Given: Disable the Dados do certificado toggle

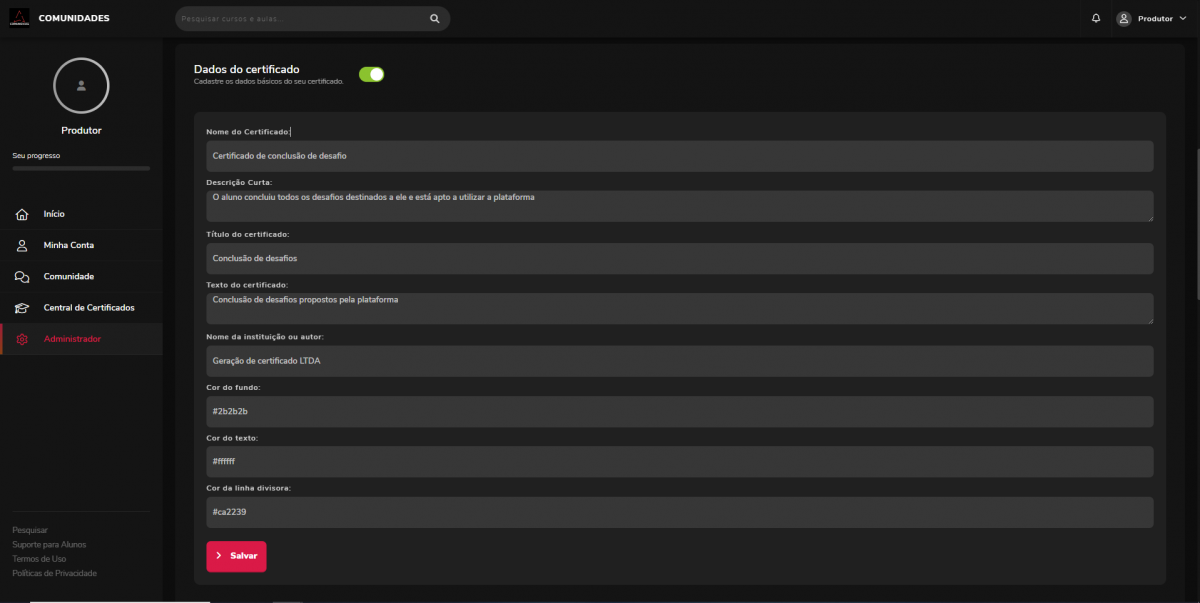Looking at the screenshot, I should (x=371, y=74).
